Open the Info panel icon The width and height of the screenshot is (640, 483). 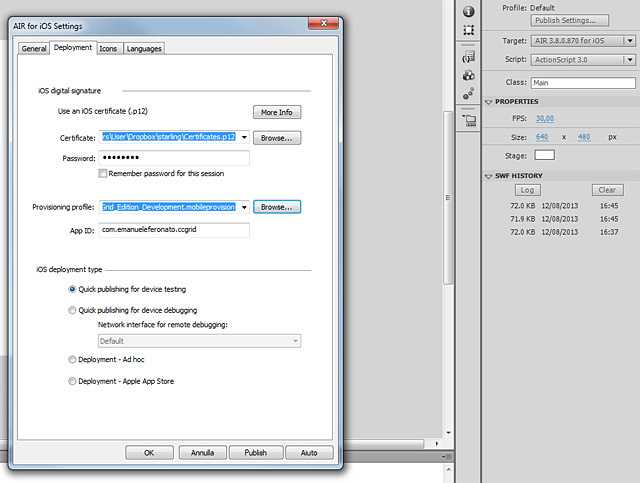(x=468, y=11)
